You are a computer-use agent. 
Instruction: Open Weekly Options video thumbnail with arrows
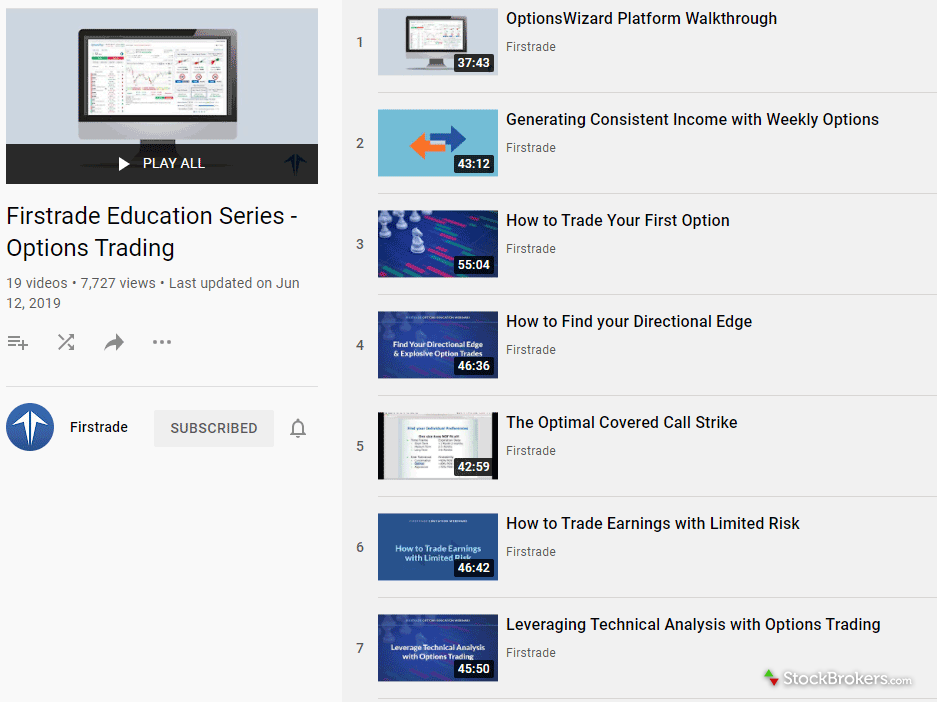(x=437, y=143)
